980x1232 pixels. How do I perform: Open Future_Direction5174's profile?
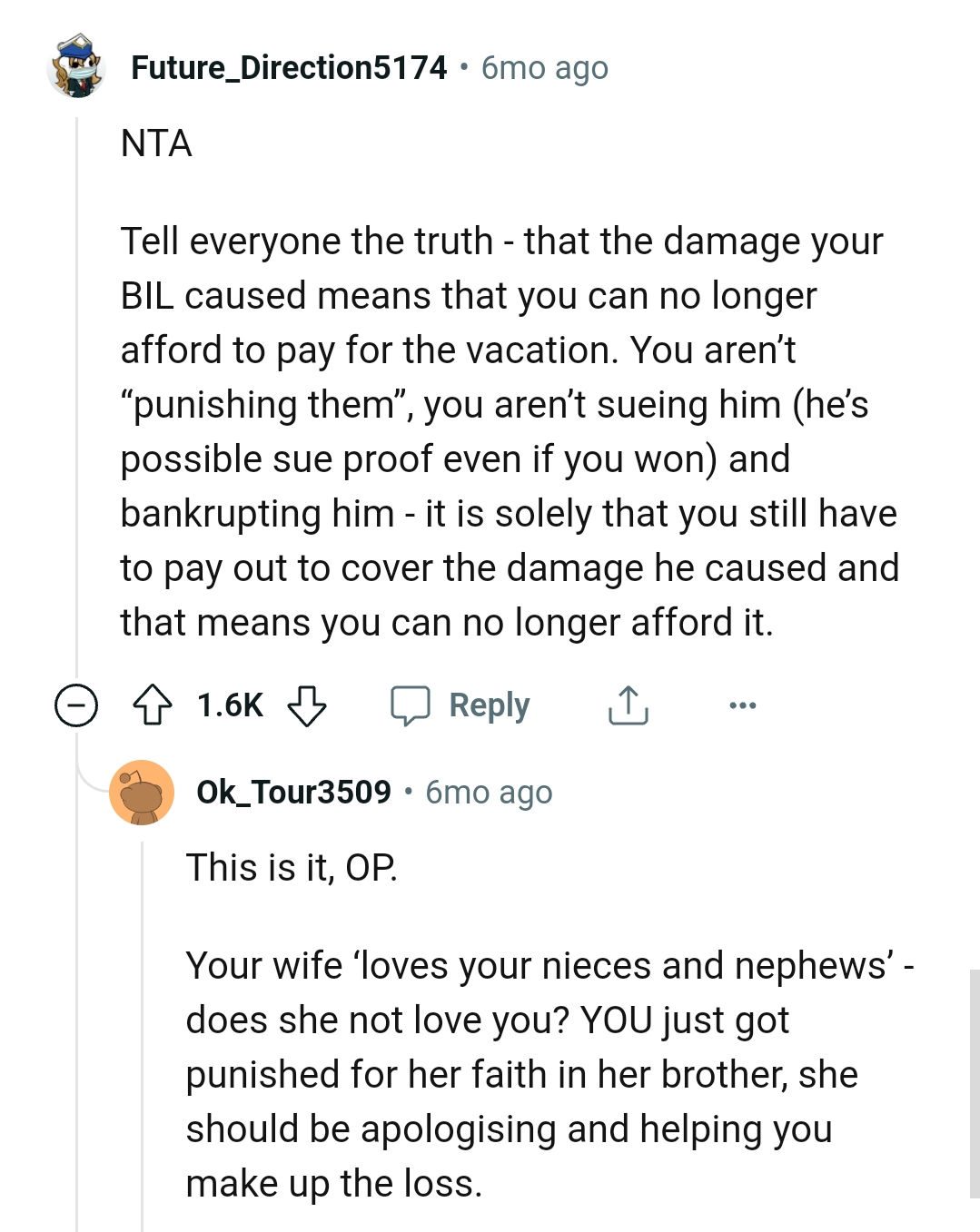coord(289,66)
